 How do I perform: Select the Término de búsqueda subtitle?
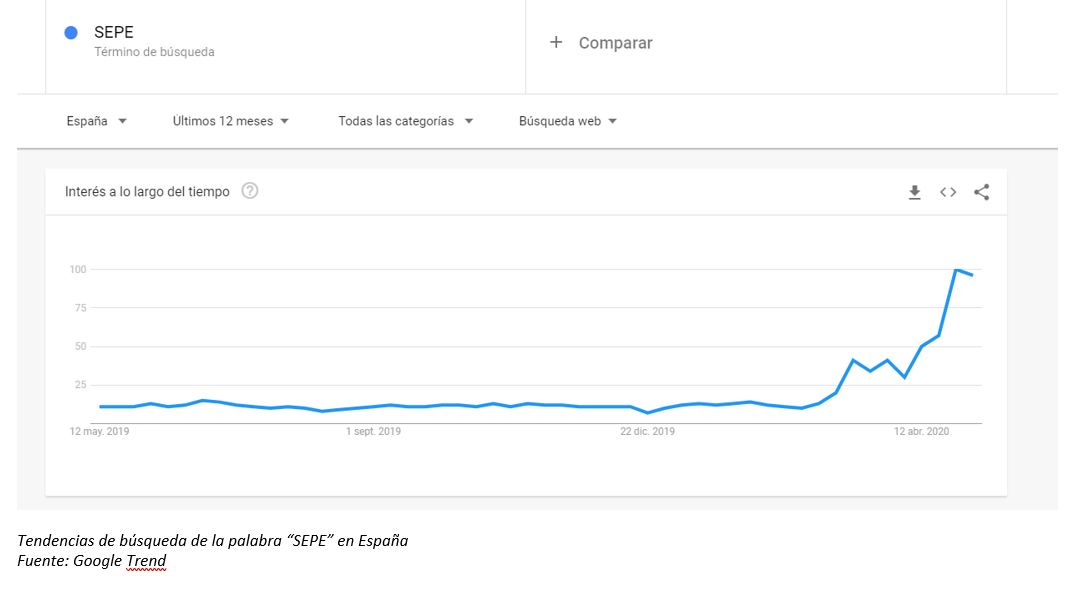(154, 52)
